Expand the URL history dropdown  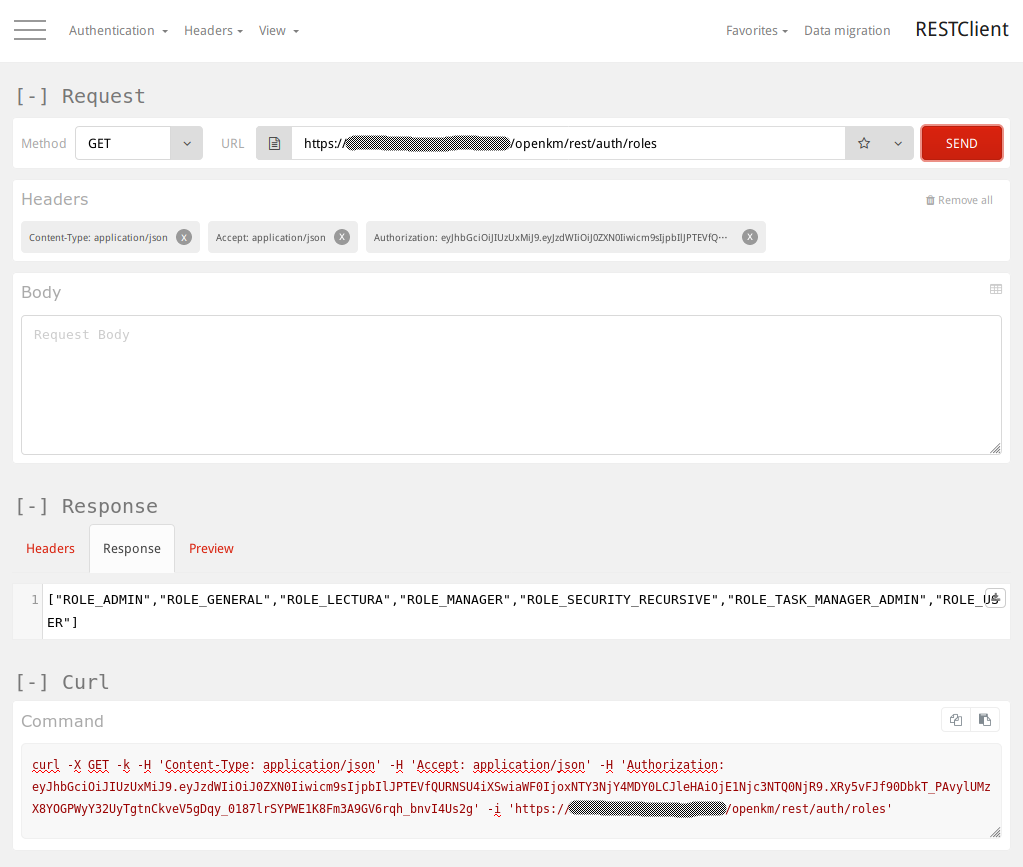pyautogui.click(x=898, y=143)
